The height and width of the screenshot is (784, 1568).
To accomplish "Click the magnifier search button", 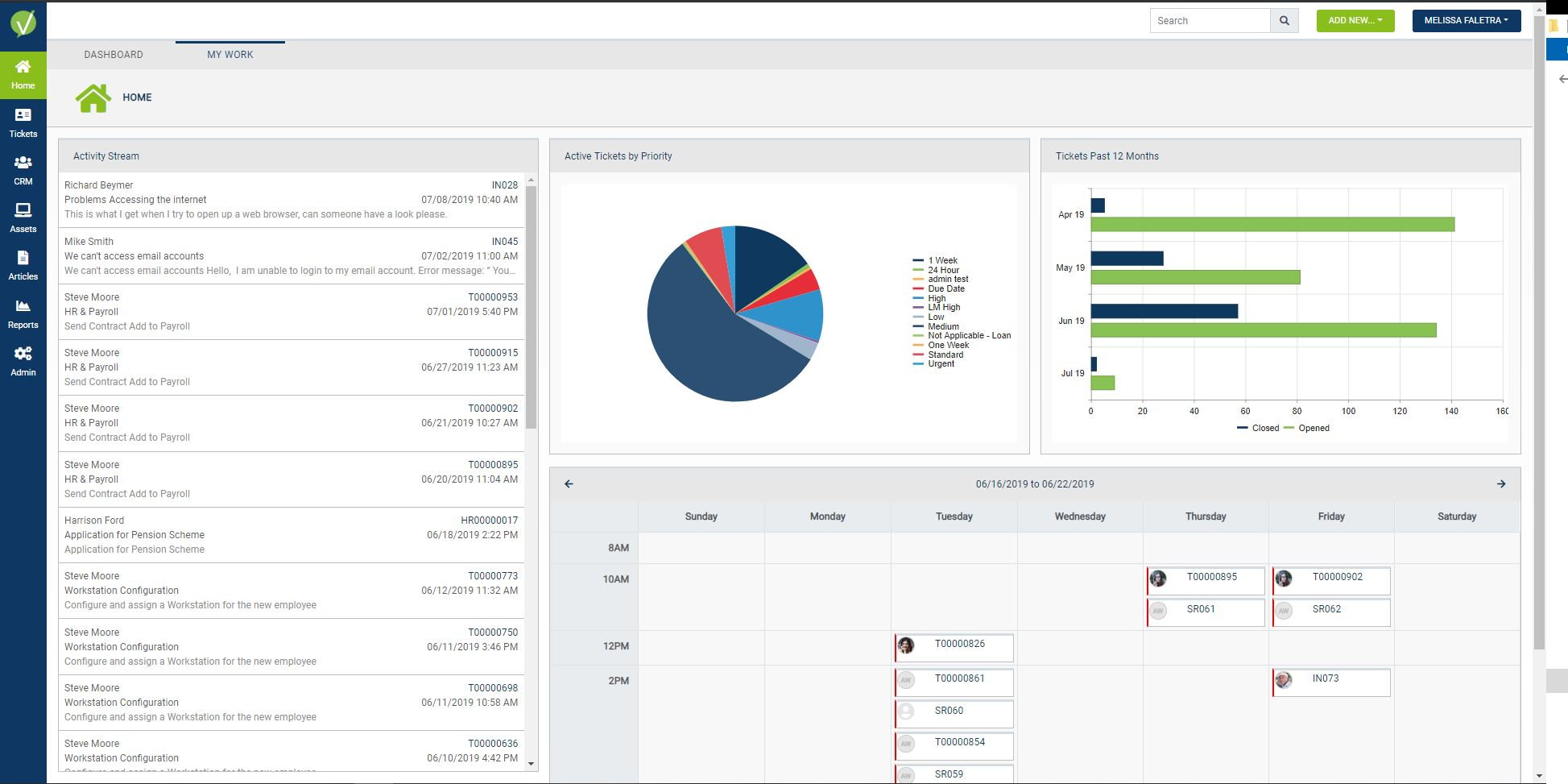I will pos(1285,21).
